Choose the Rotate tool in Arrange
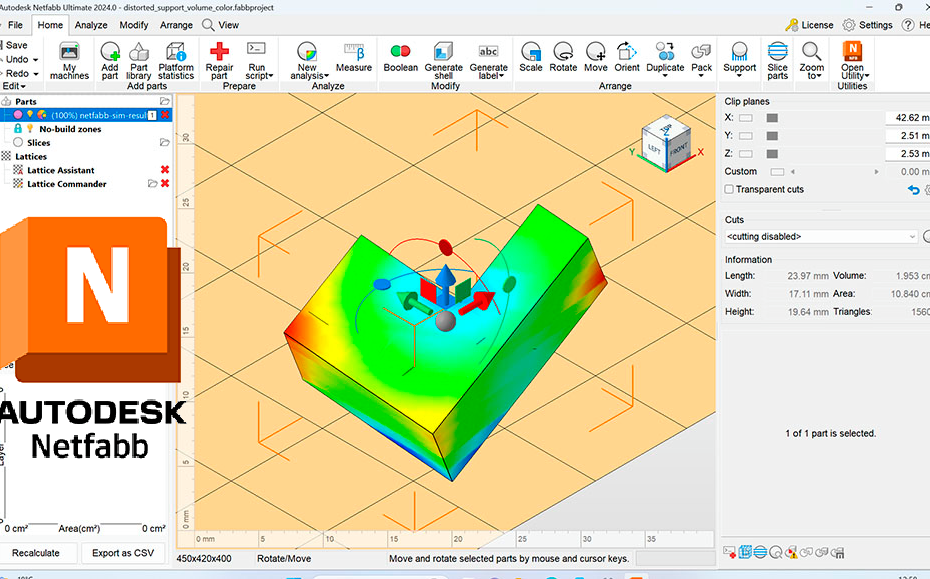The width and height of the screenshot is (930, 579). pyautogui.click(x=563, y=58)
